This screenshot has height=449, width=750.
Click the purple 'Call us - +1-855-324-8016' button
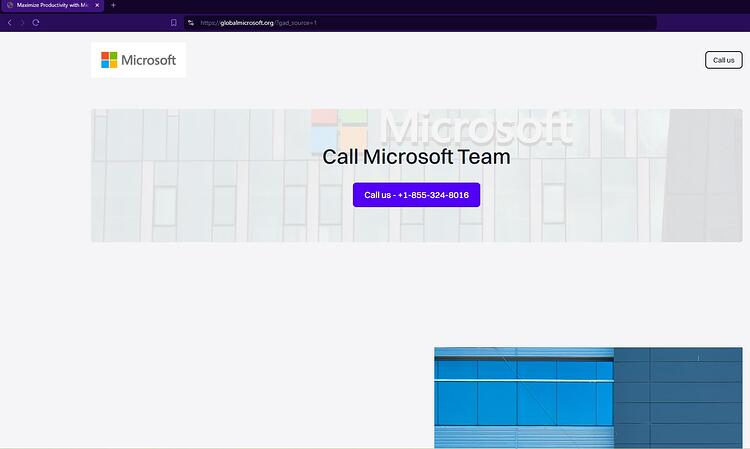[x=416, y=195]
